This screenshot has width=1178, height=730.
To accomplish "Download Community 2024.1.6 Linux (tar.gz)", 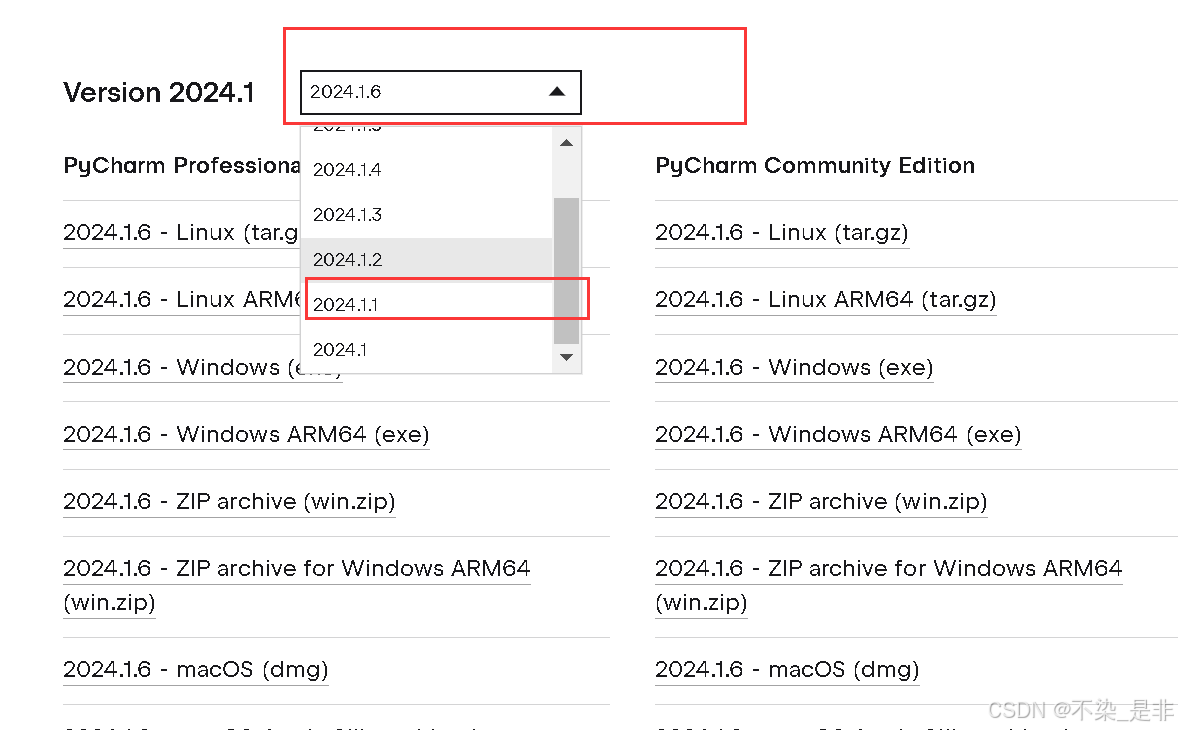I will click(781, 233).
